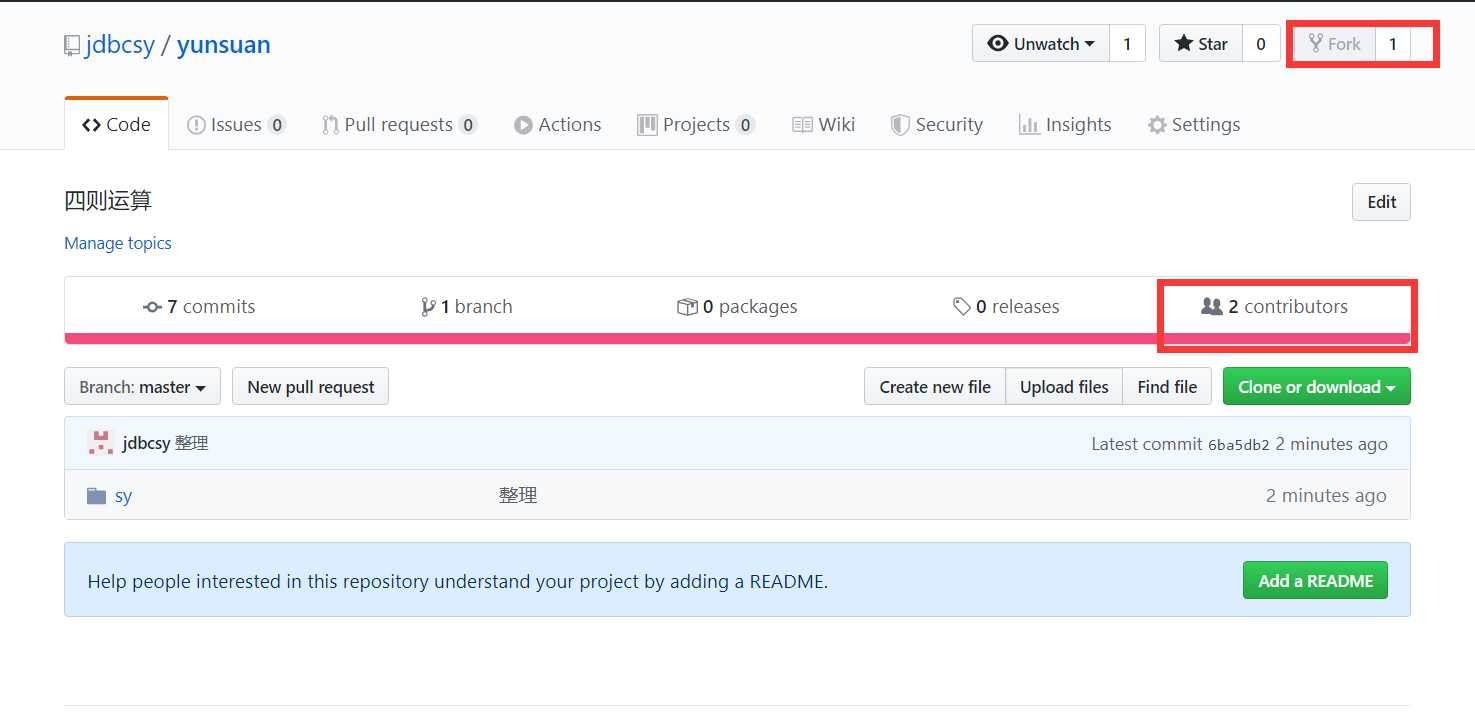Open the 0 packages link
1475x724 pixels.
pyautogui.click(x=737, y=307)
